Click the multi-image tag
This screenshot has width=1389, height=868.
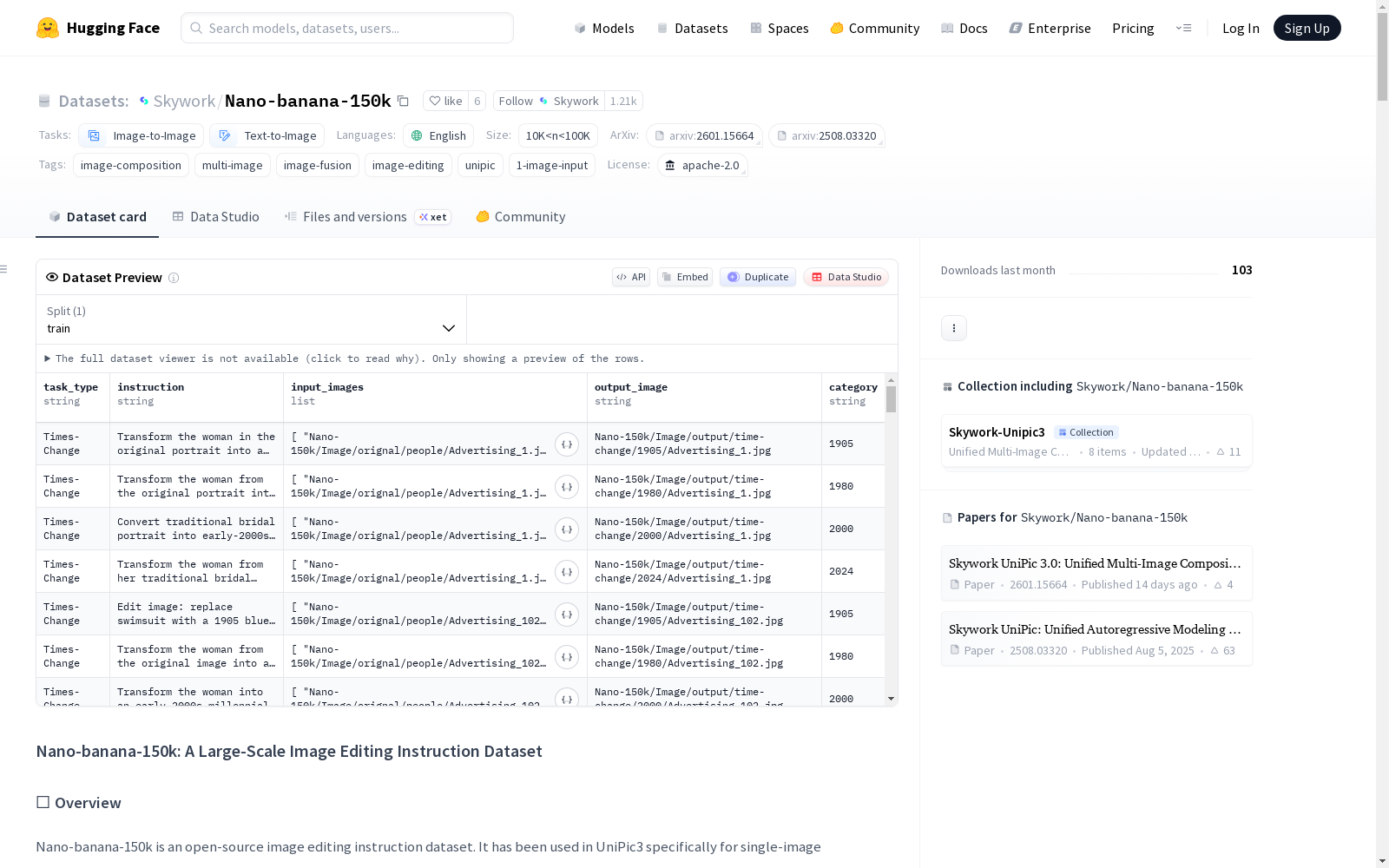[x=233, y=165]
